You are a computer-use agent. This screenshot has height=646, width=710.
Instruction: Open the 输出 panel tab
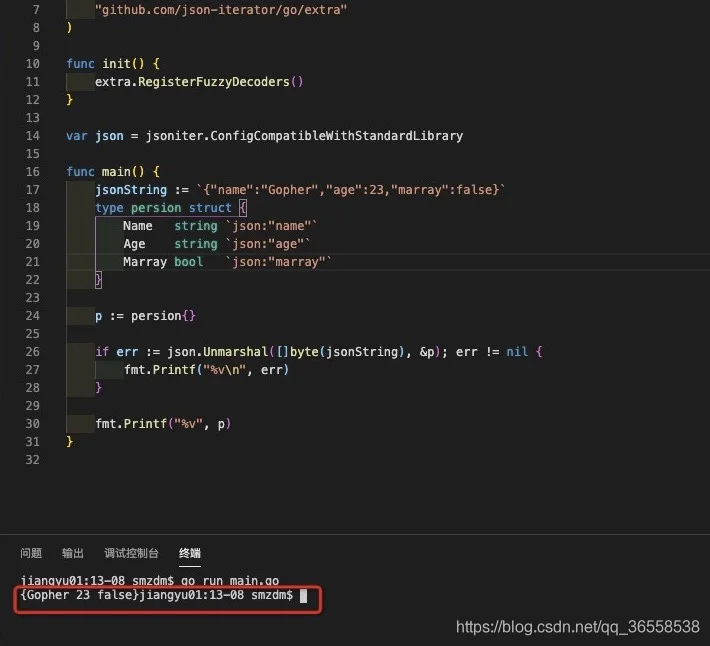[73, 553]
